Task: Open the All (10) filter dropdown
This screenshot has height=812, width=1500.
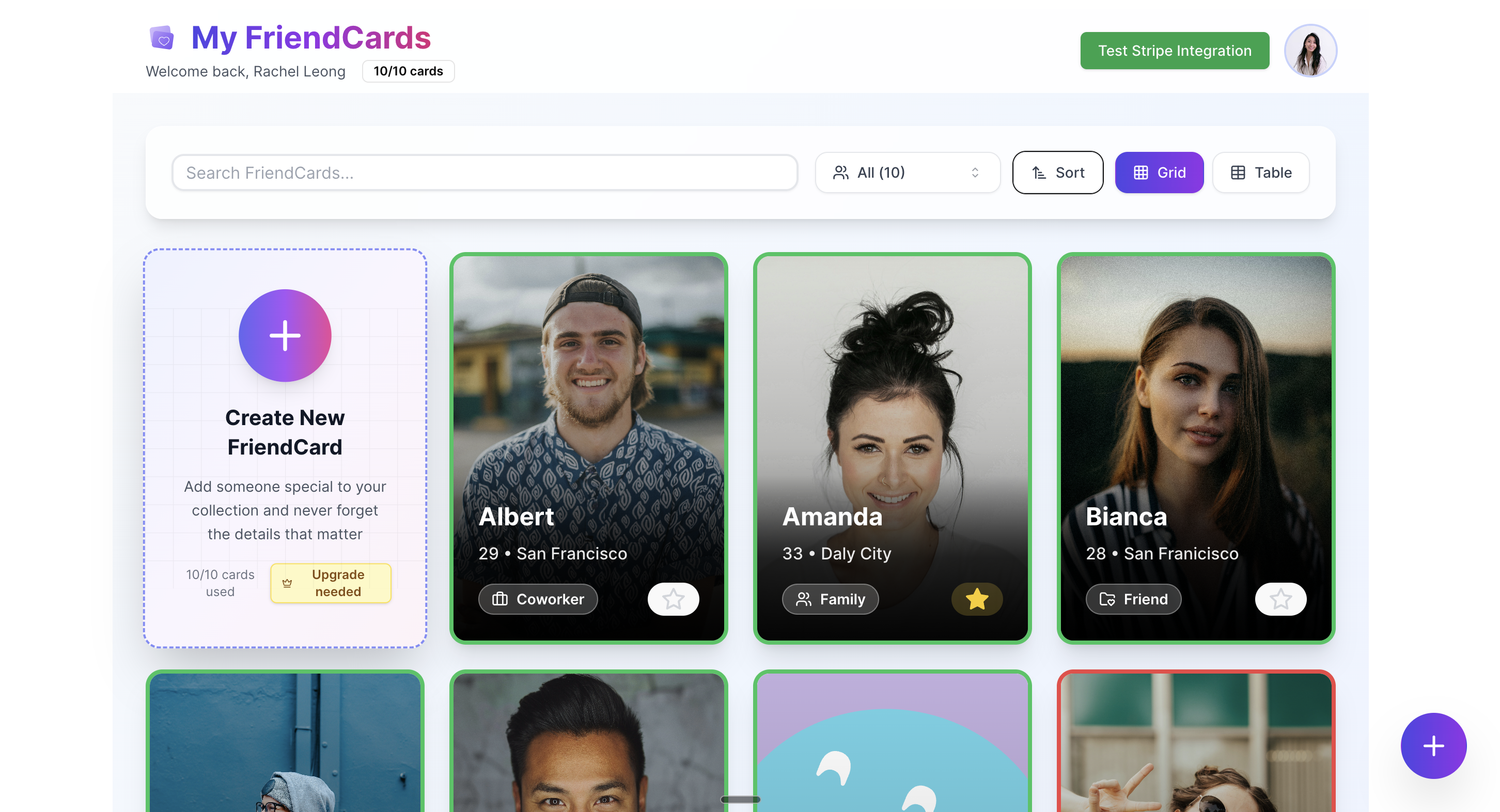Action: tap(907, 173)
